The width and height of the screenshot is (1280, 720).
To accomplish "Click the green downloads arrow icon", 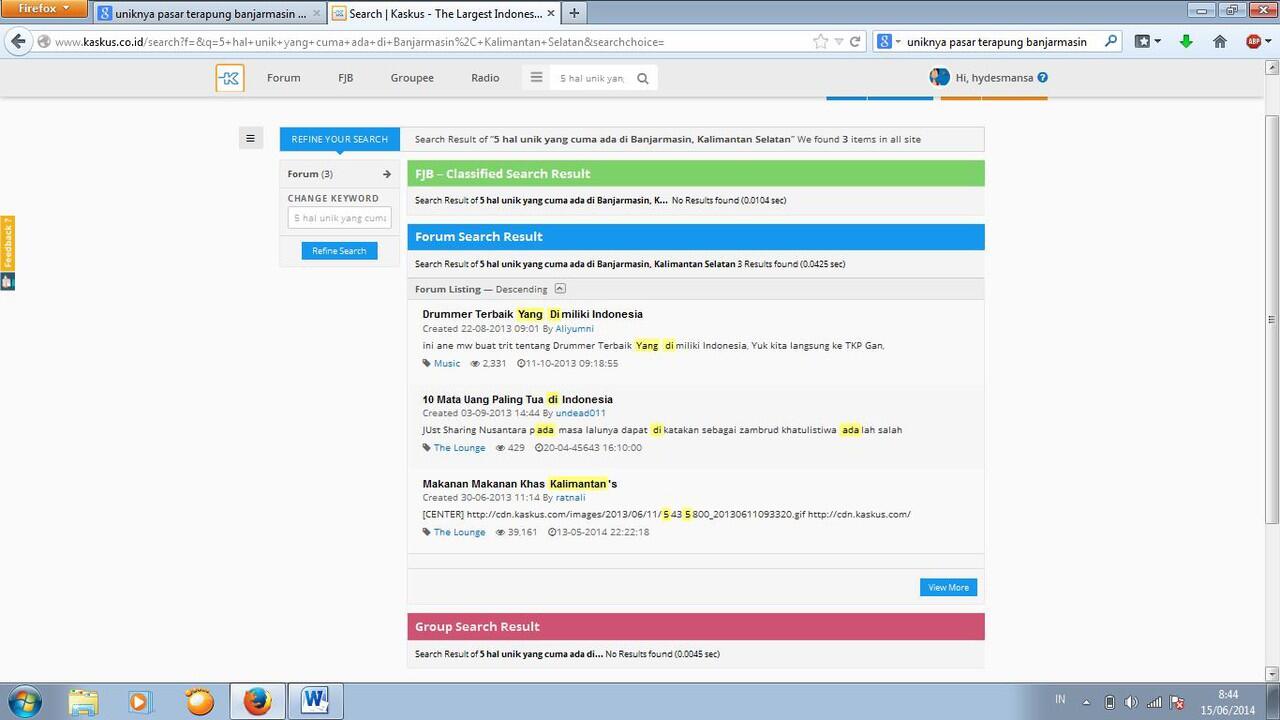I will pos(1186,42).
